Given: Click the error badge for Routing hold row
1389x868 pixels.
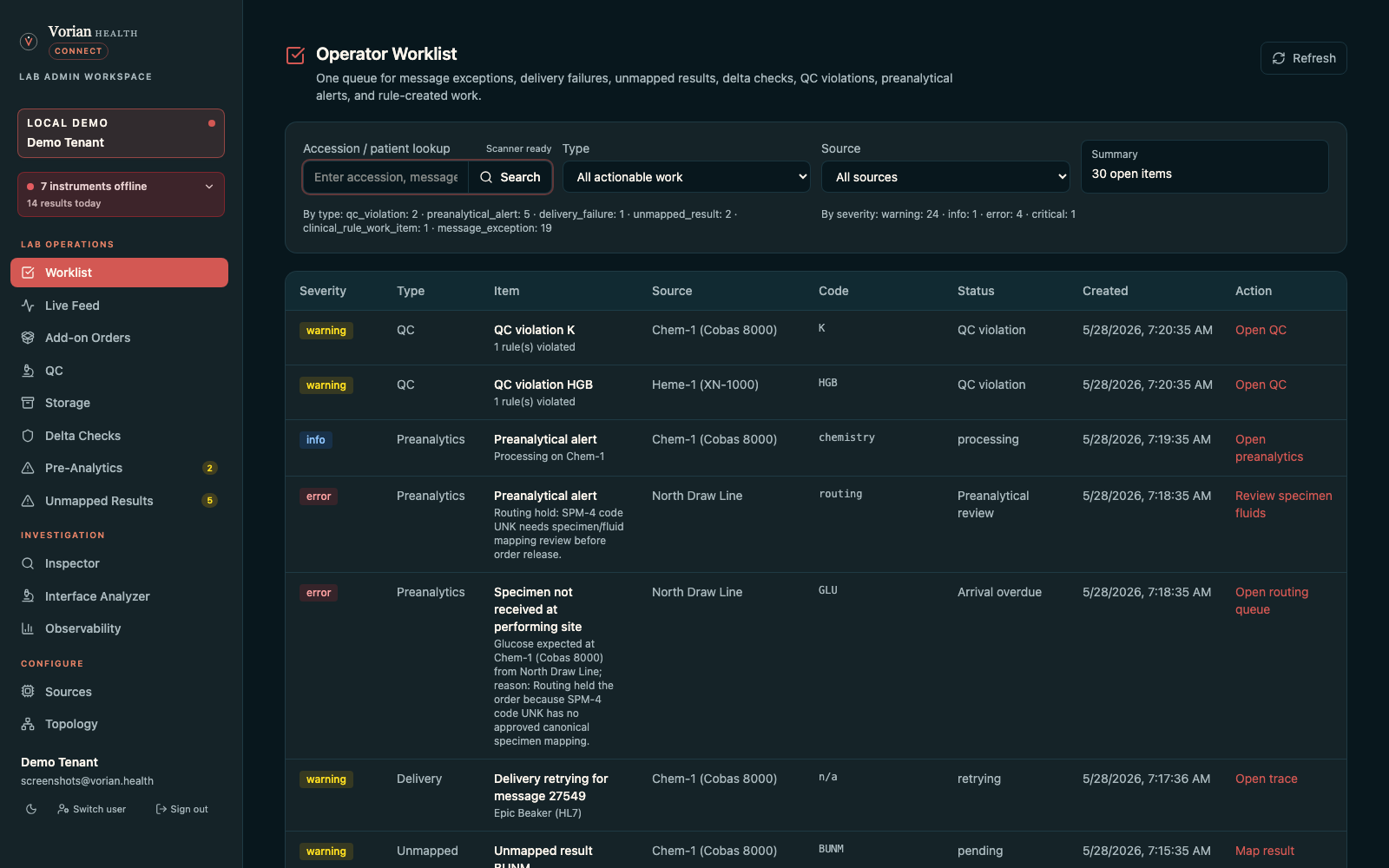Looking at the screenshot, I should point(319,496).
